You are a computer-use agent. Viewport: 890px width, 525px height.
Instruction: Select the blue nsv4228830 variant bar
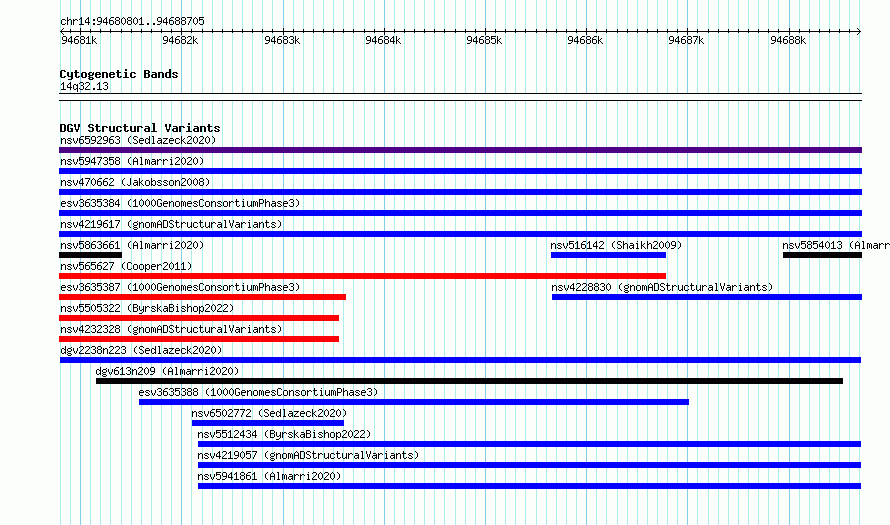707,297
